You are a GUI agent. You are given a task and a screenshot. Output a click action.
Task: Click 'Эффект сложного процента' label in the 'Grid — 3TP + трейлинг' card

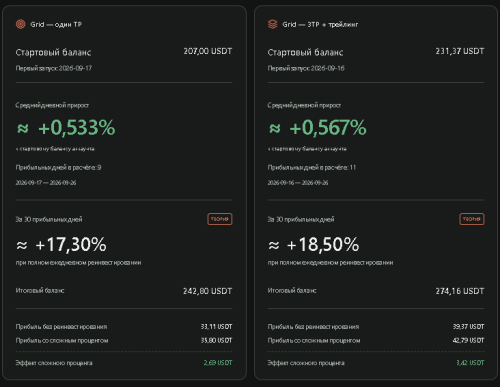[x=306, y=363]
